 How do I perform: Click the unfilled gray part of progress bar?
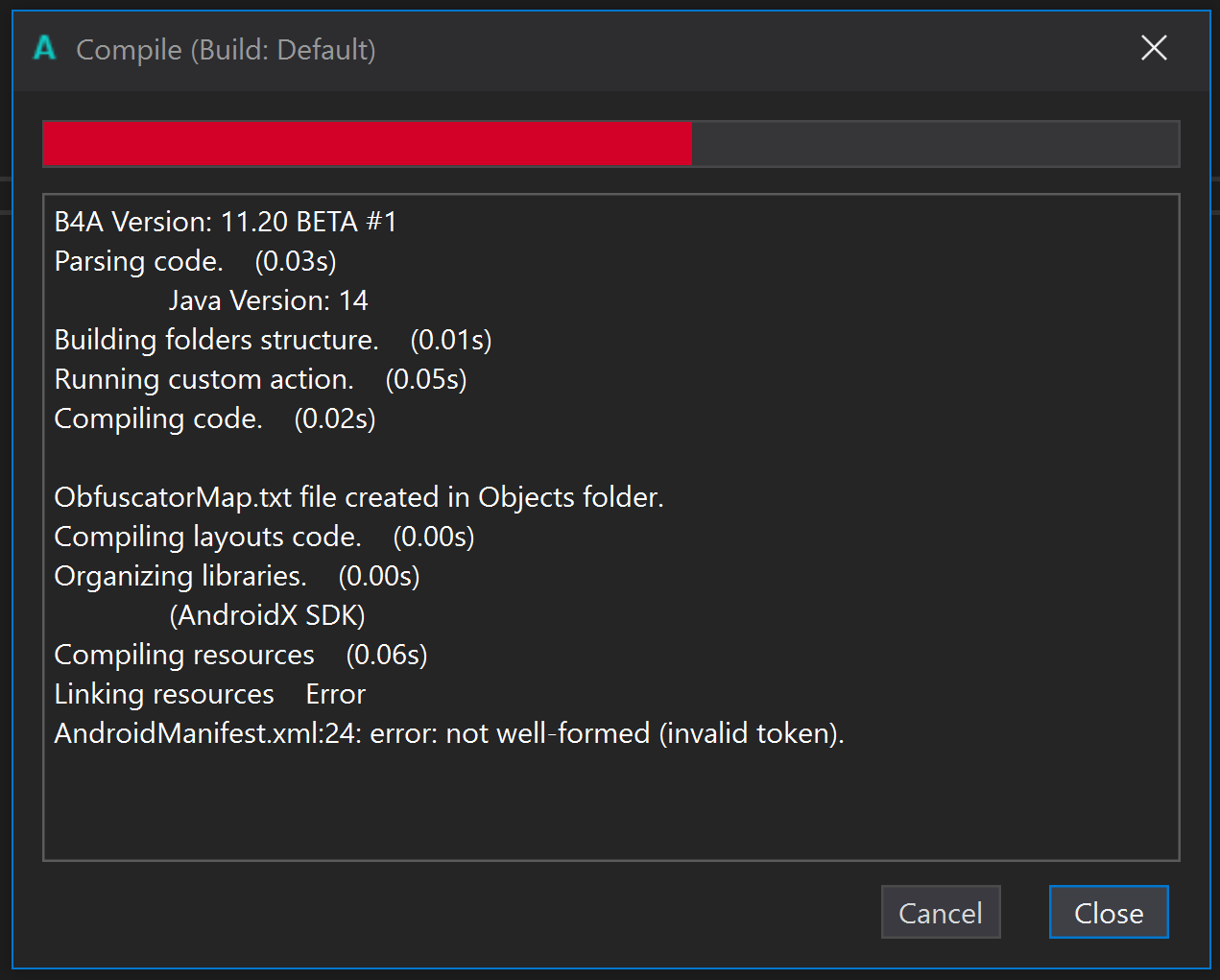[935, 144]
